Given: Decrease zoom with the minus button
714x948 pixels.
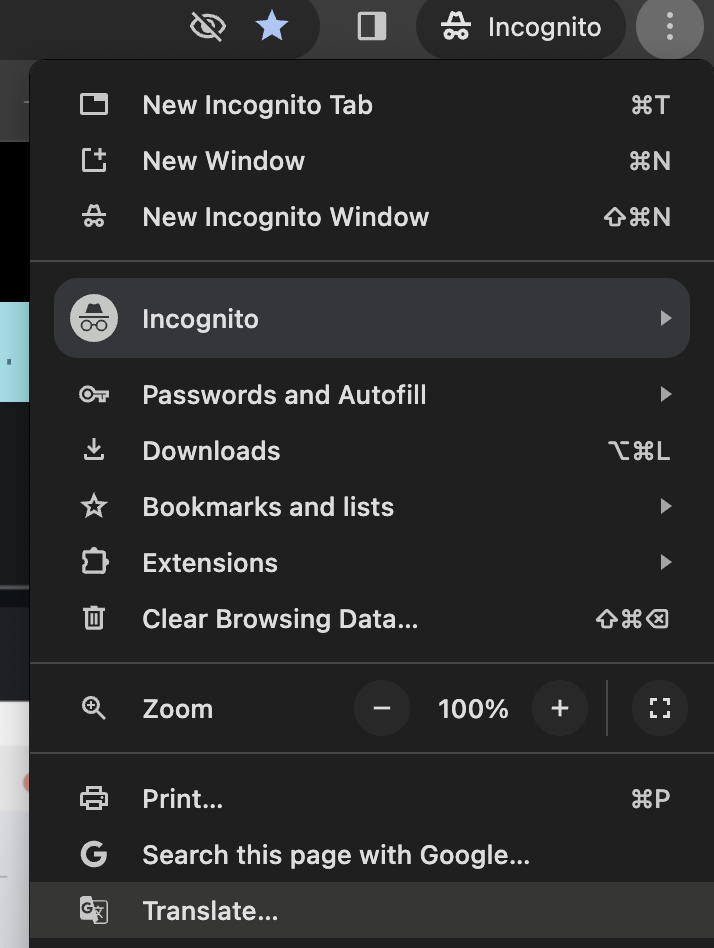Looking at the screenshot, I should coord(381,709).
